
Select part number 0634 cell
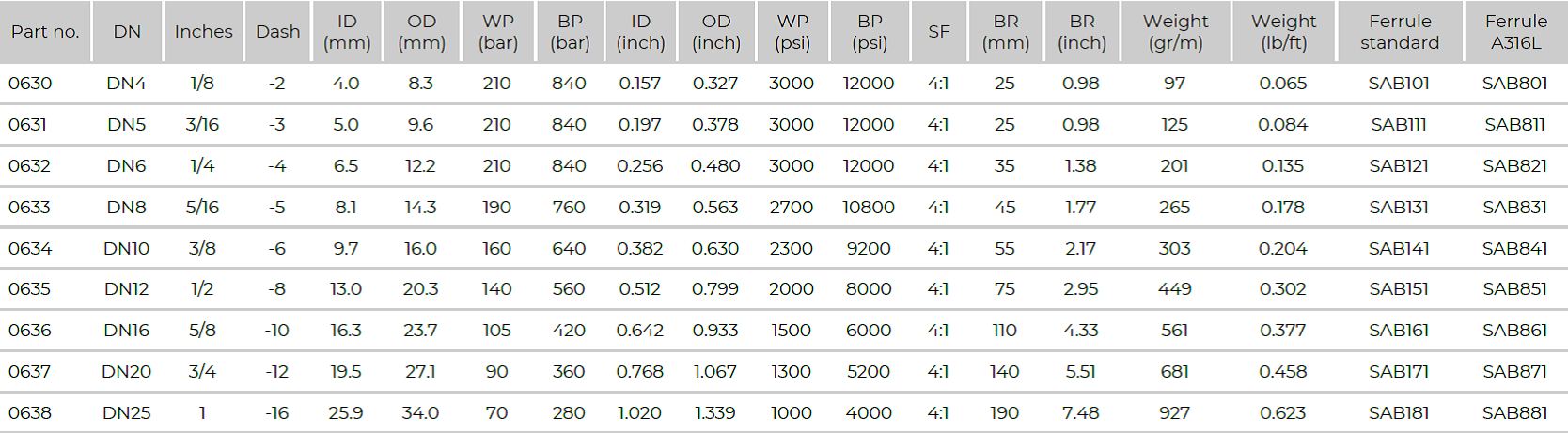[30, 249]
